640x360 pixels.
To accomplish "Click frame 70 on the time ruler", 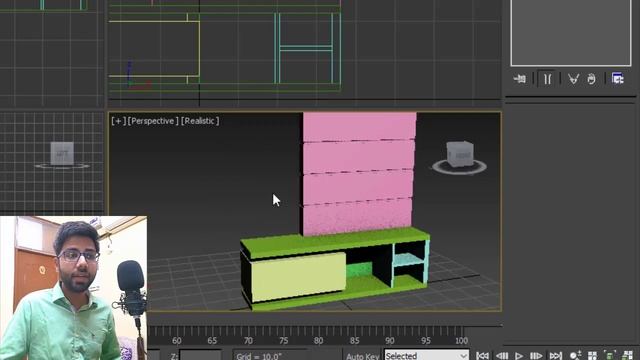I will (248, 340).
